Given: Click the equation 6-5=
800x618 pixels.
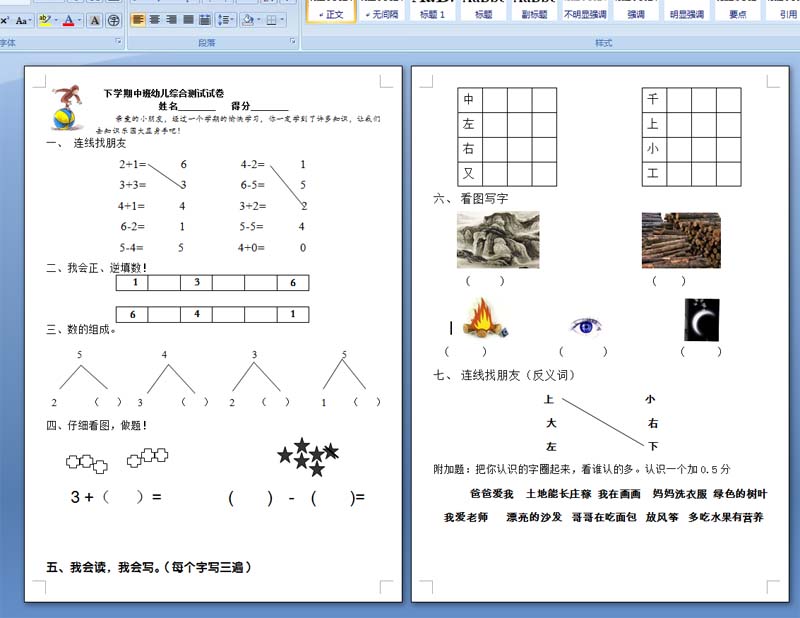Looking at the screenshot, I should (x=253, y=185).
